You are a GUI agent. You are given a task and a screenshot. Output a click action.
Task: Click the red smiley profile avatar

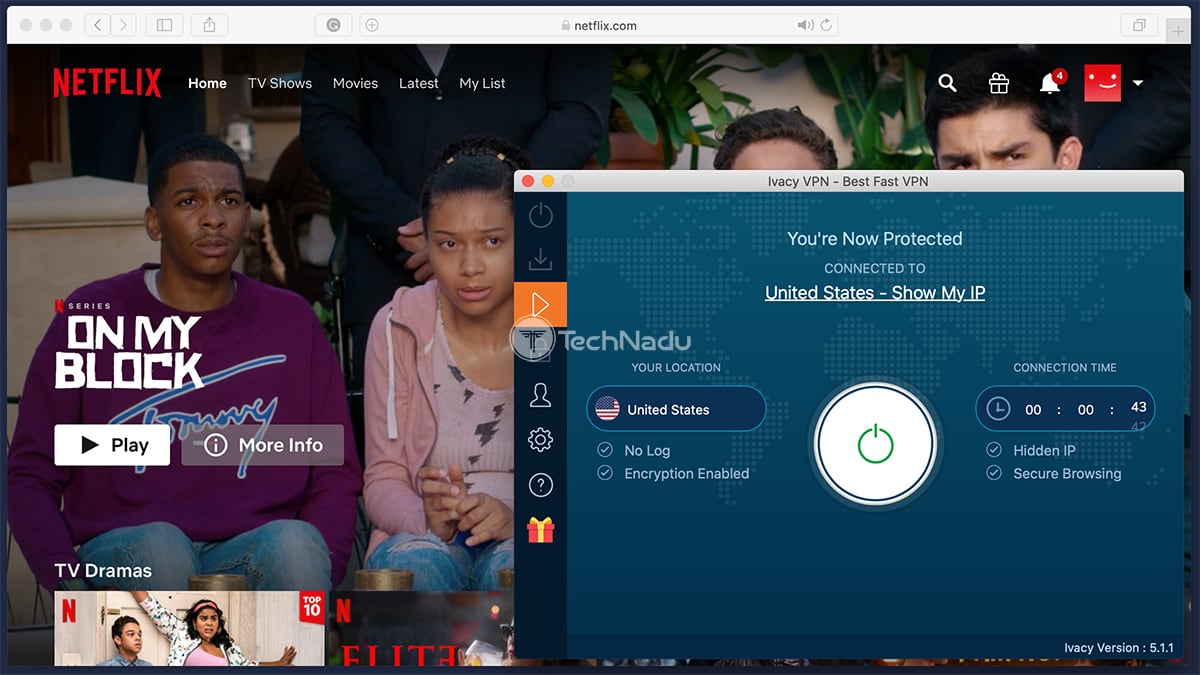click(1103, 83)
